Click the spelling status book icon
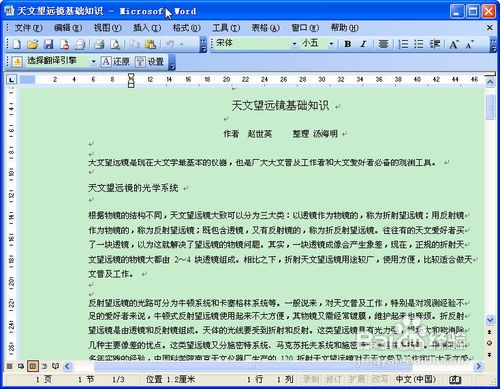Viewport: 500px width, 389px height. (x=455, y=379)
